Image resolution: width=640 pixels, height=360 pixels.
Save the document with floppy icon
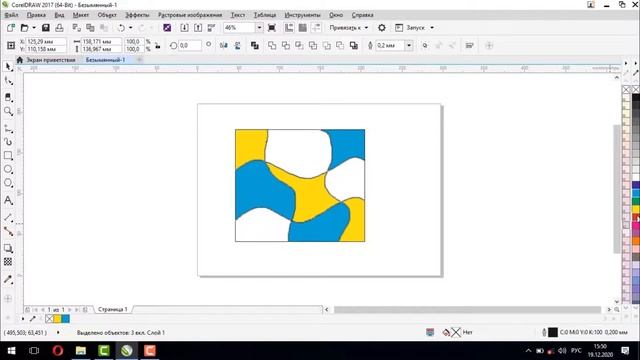tap(46, 28)
